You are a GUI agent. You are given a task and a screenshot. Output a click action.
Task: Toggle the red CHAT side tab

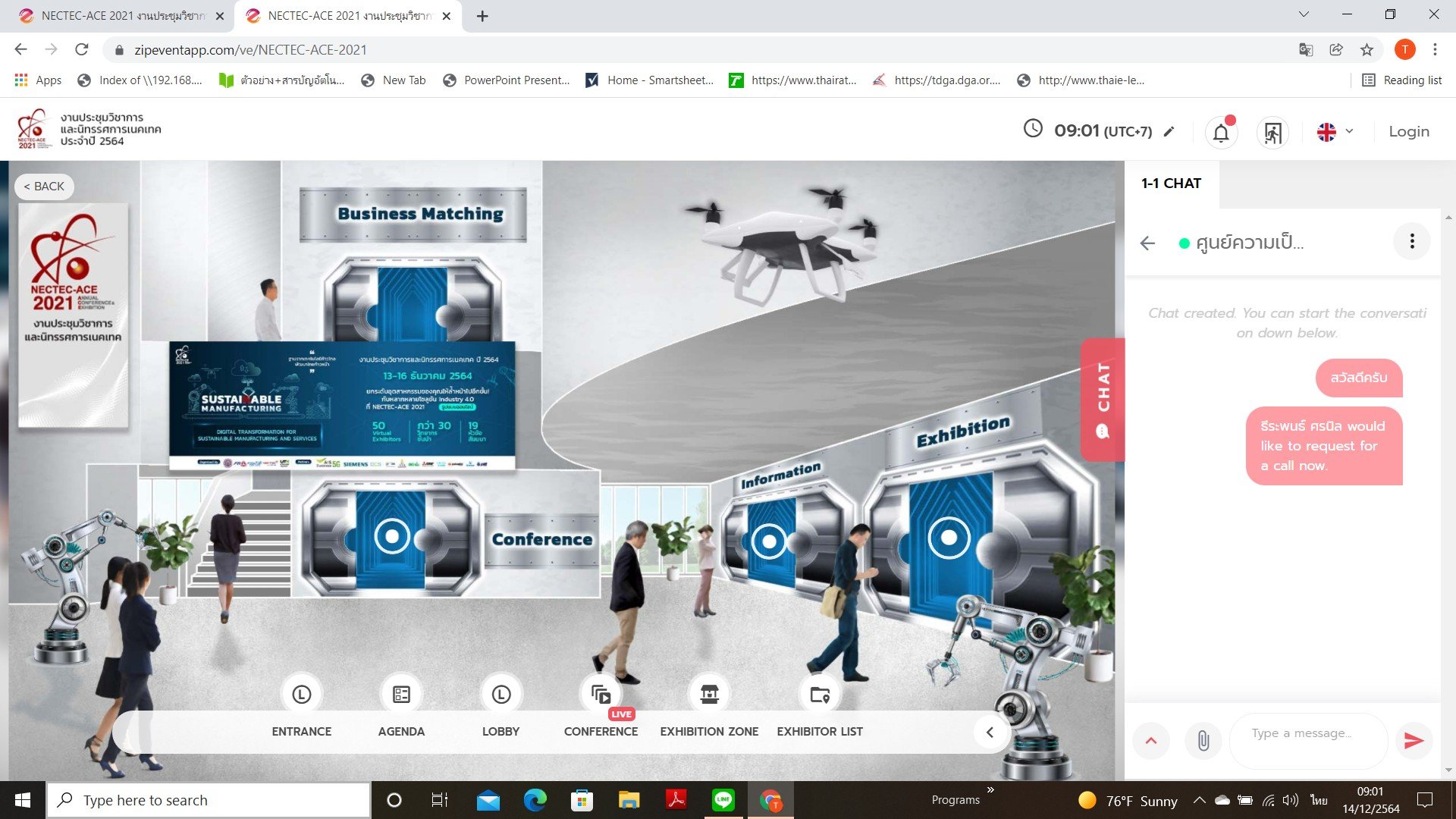(x=1103, y=400)
